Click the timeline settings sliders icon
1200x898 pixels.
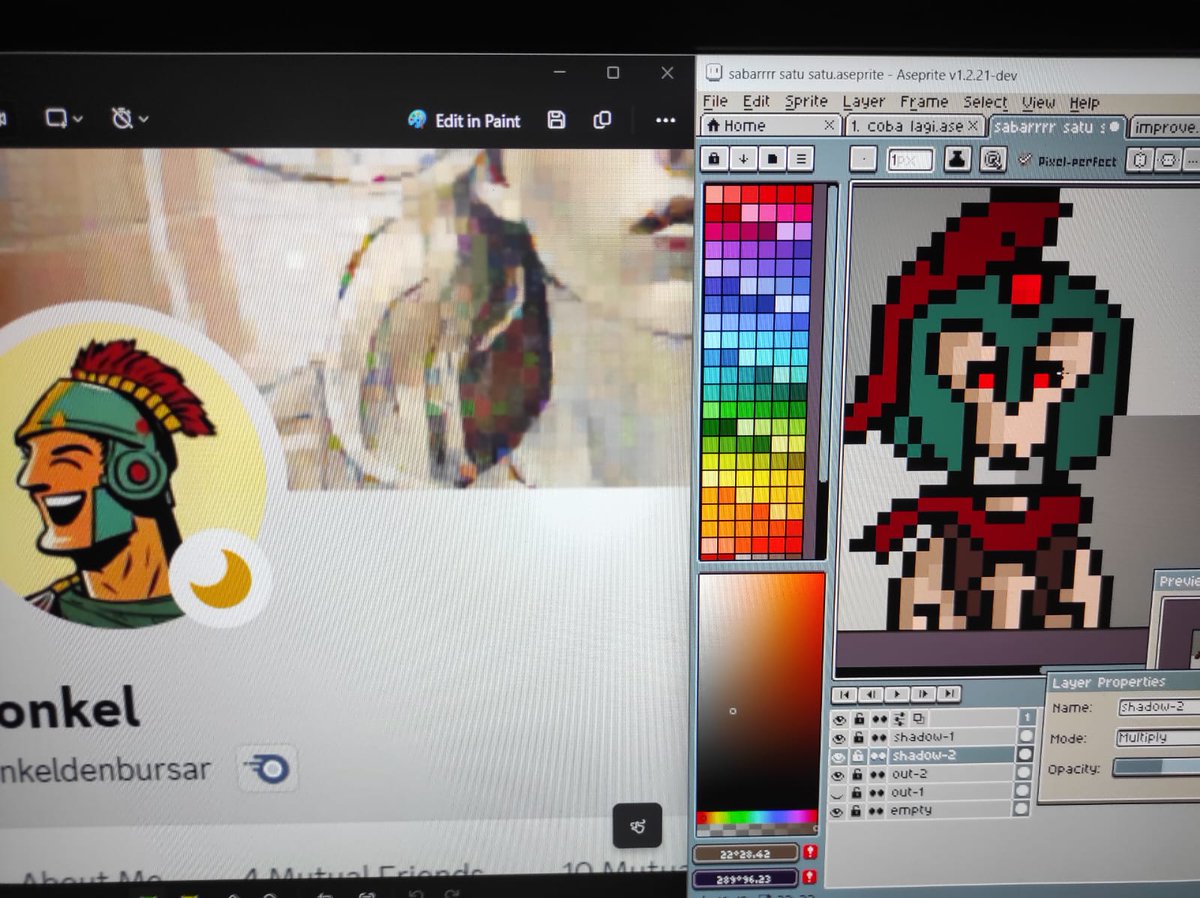click(x=899, y=719)
